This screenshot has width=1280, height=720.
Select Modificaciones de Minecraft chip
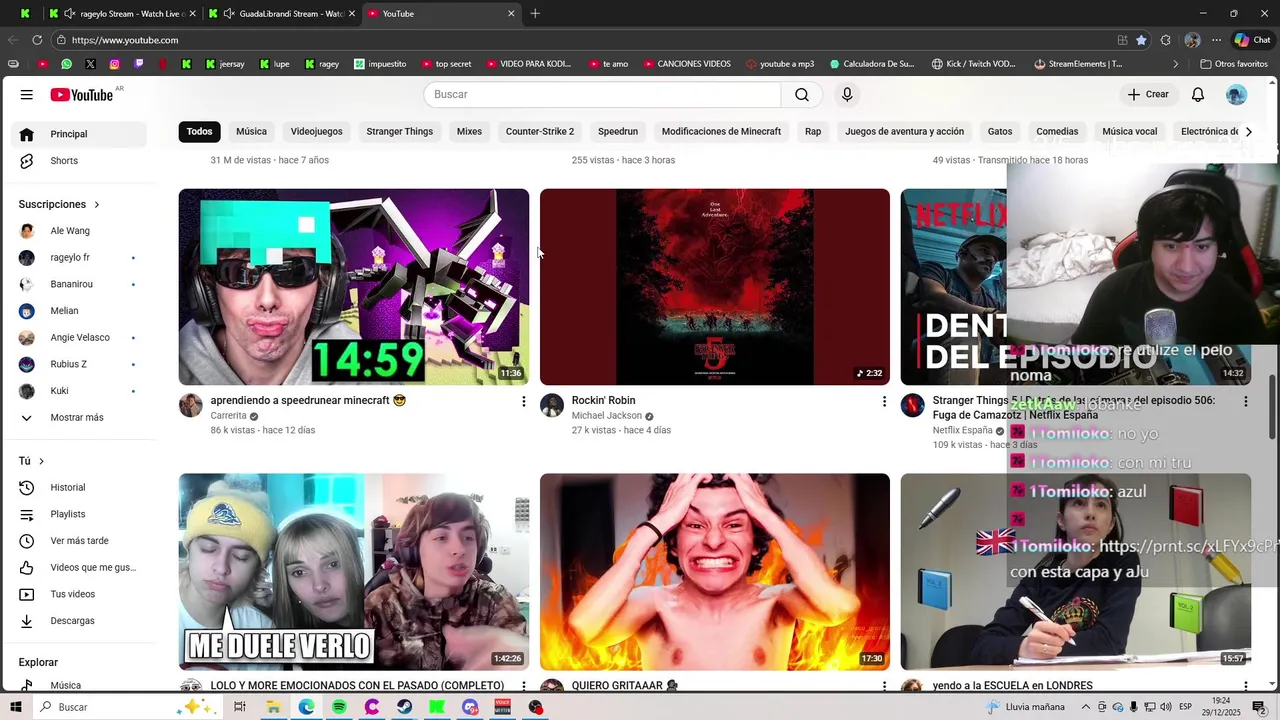(x=721, y=131)
